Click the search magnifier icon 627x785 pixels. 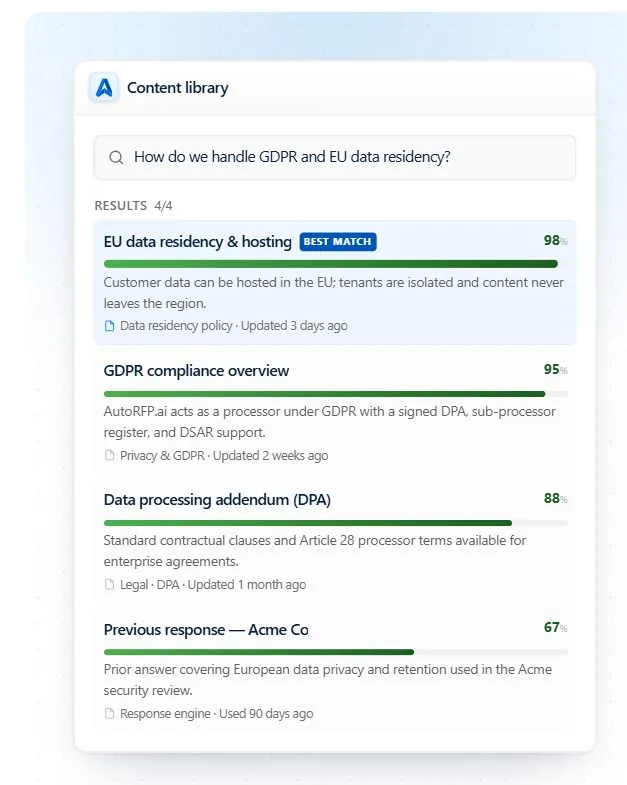pos(116,158)
